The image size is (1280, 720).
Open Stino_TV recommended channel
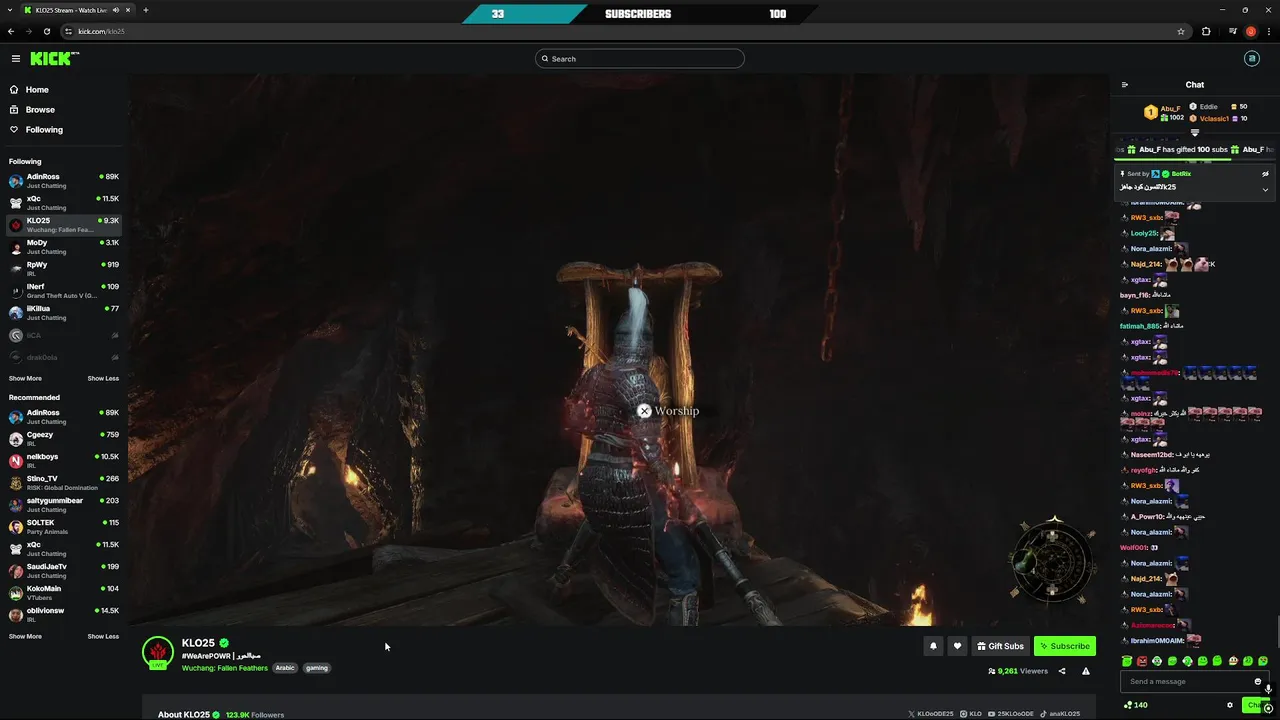click(x=64, y=483)
